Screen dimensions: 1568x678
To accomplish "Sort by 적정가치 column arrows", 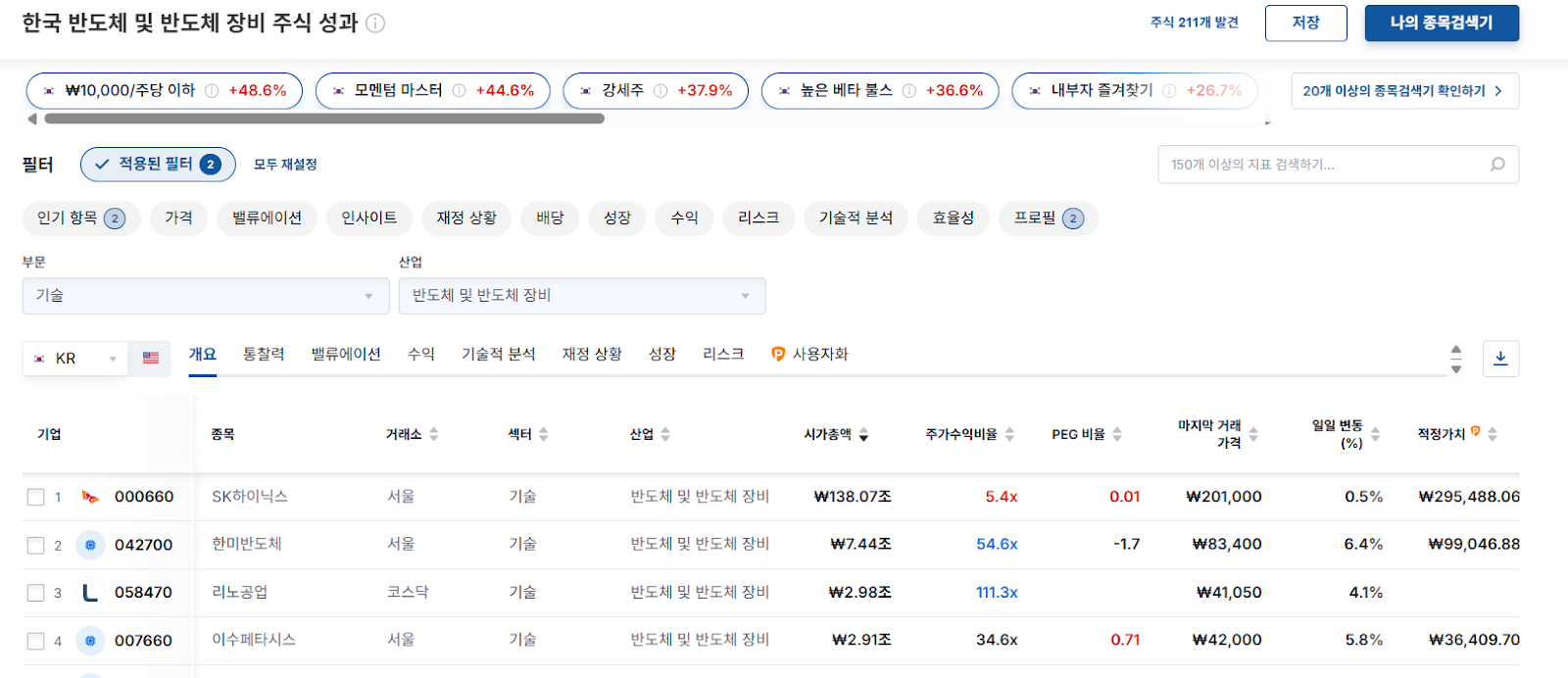I will [1493, 434].
